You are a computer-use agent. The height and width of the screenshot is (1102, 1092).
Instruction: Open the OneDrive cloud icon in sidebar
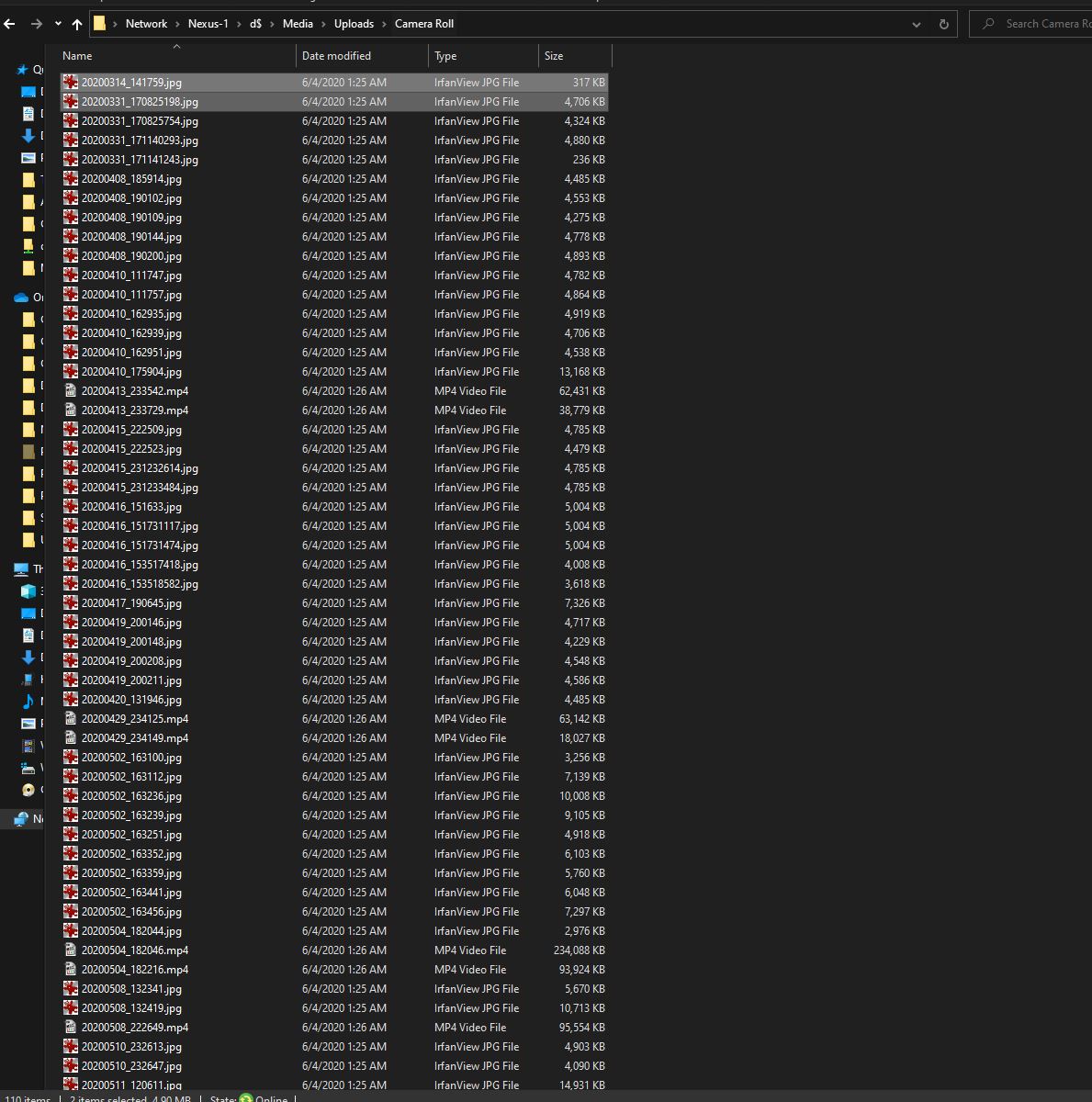[21, 298]
